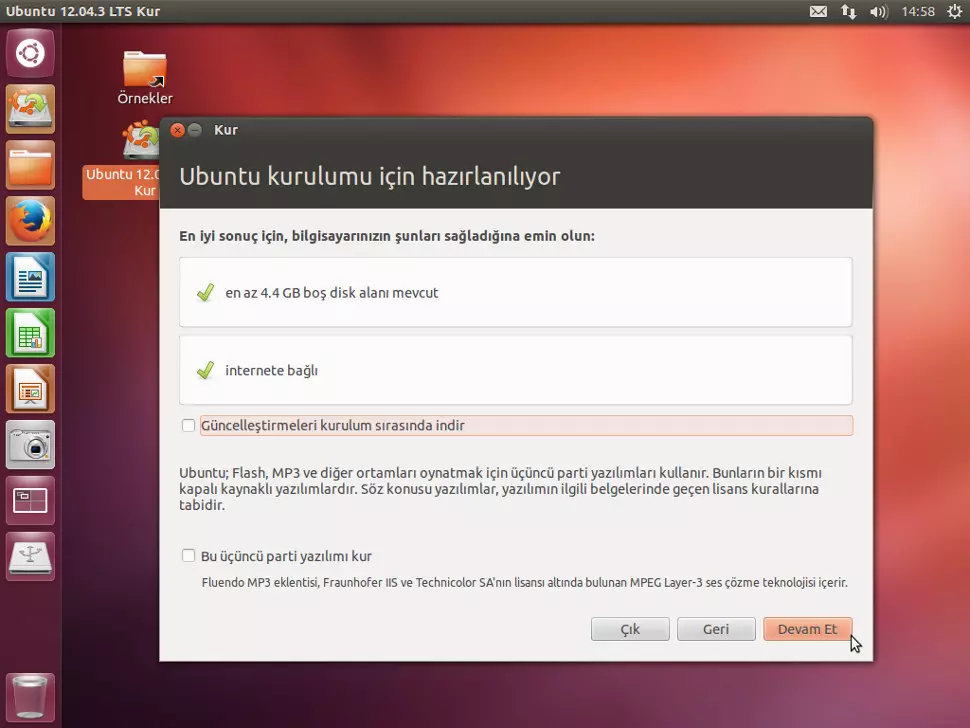This screenshot has height=728, width=970.
Task: Open the session gear menu
Action: [x=955, y=11]
